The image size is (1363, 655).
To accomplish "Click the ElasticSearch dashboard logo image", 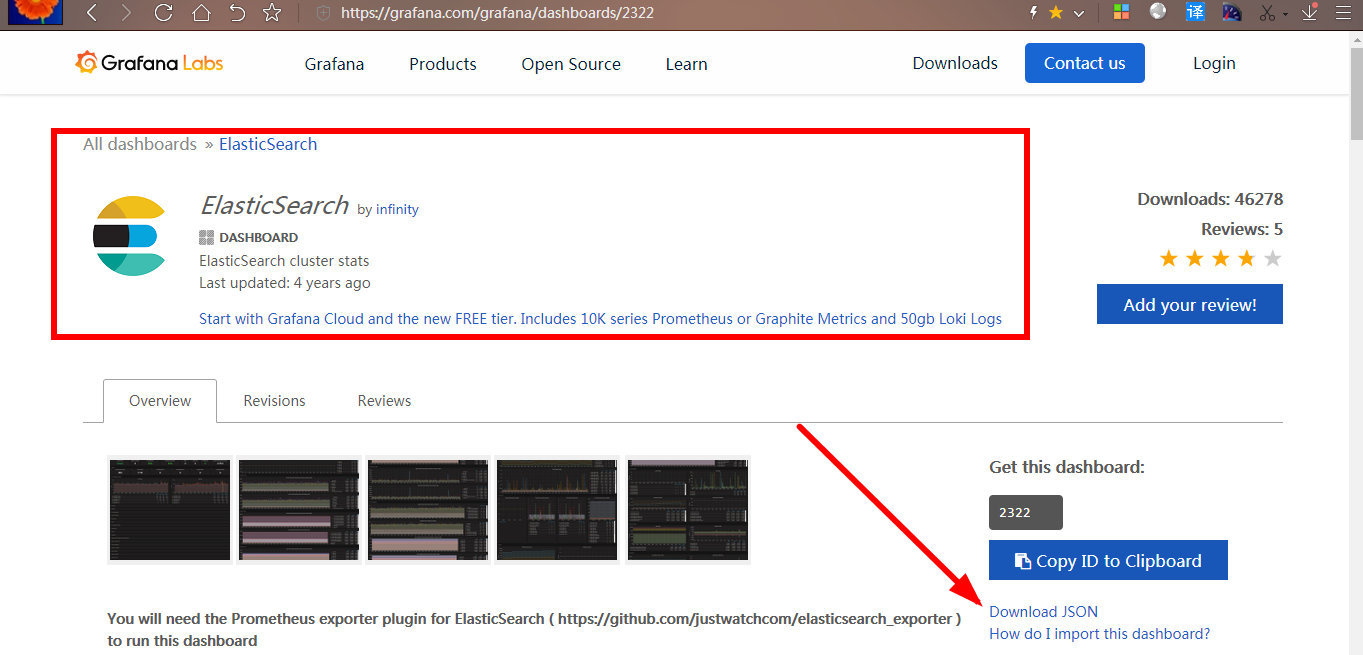I will [129, 236].
